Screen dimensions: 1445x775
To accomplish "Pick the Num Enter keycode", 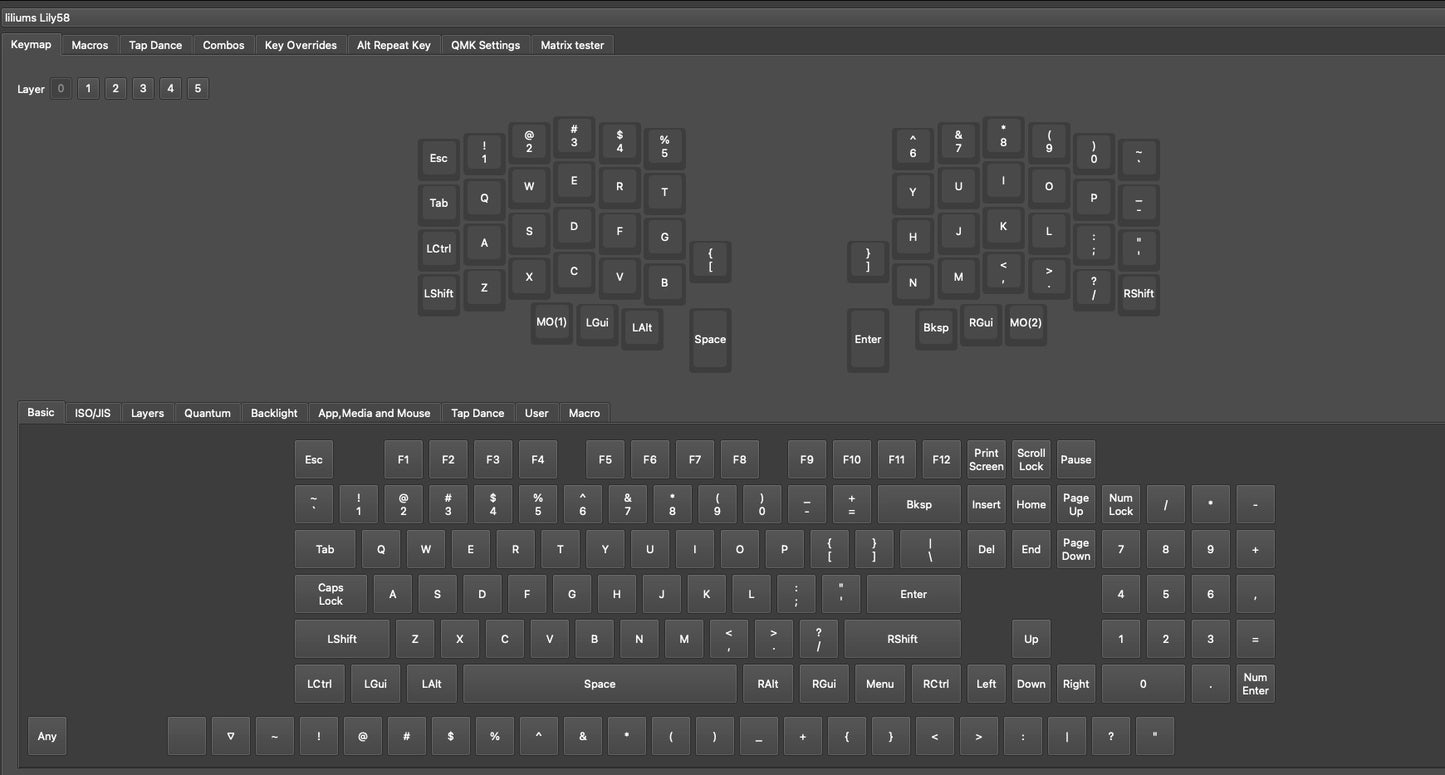I will point(1255,684).
